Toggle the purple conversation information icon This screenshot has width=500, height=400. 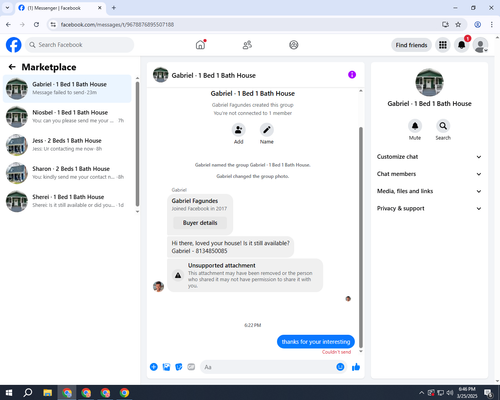click(x=352, y=75)
